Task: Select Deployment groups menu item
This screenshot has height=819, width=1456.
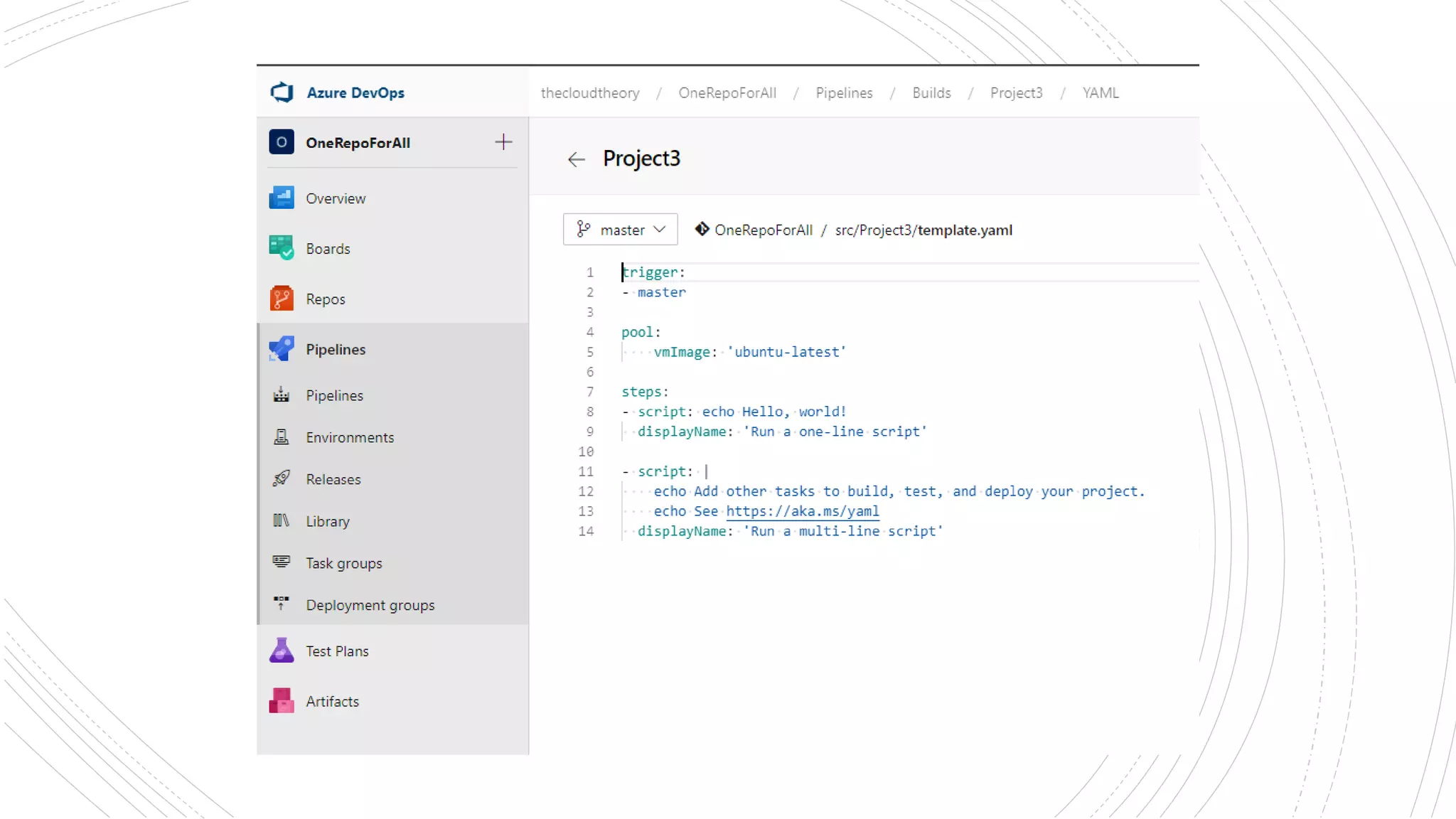Action: (x=370, y=605)
